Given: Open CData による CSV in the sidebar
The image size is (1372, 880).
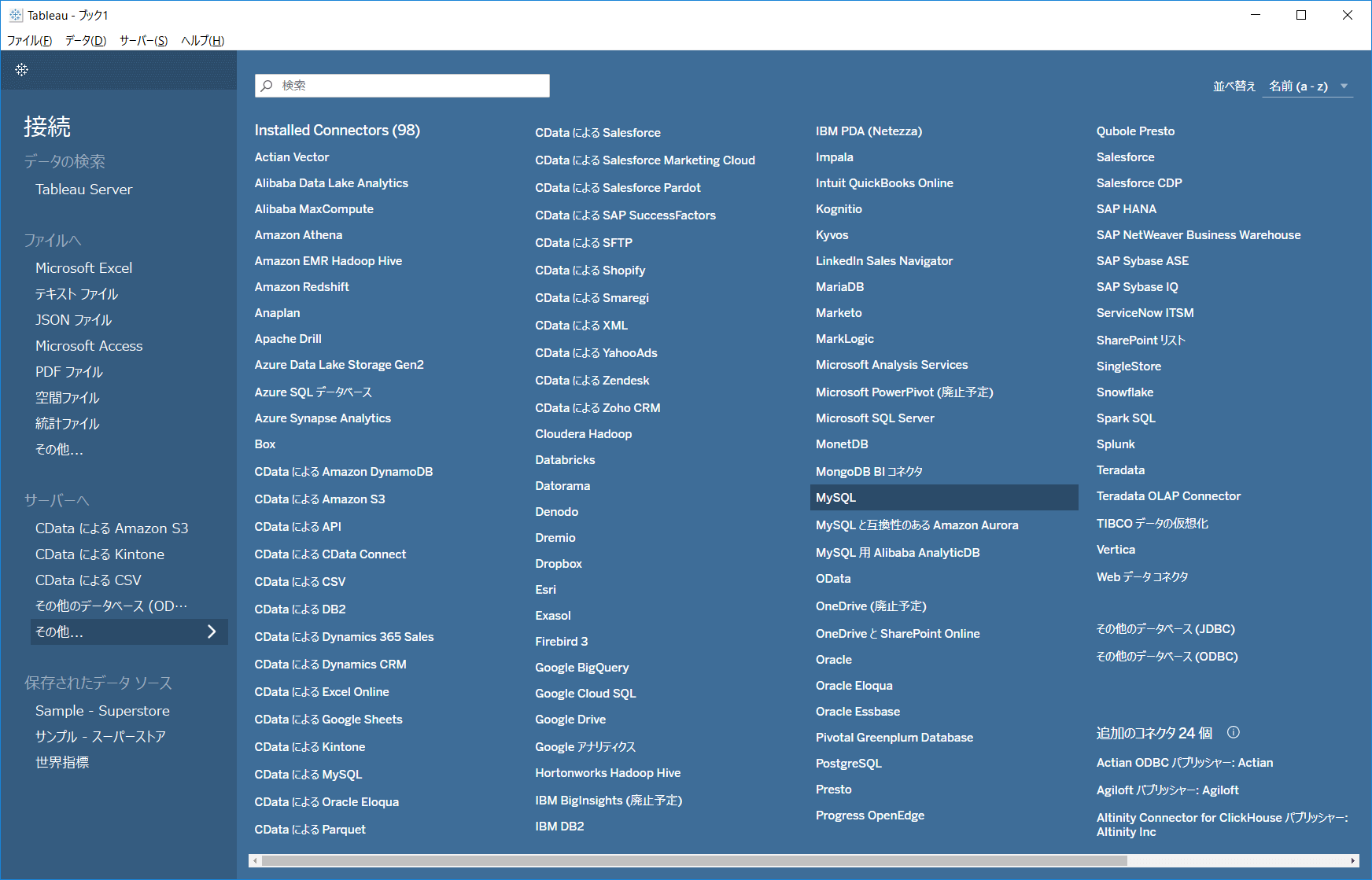Looking at the screenshot, I should point(89,580).
